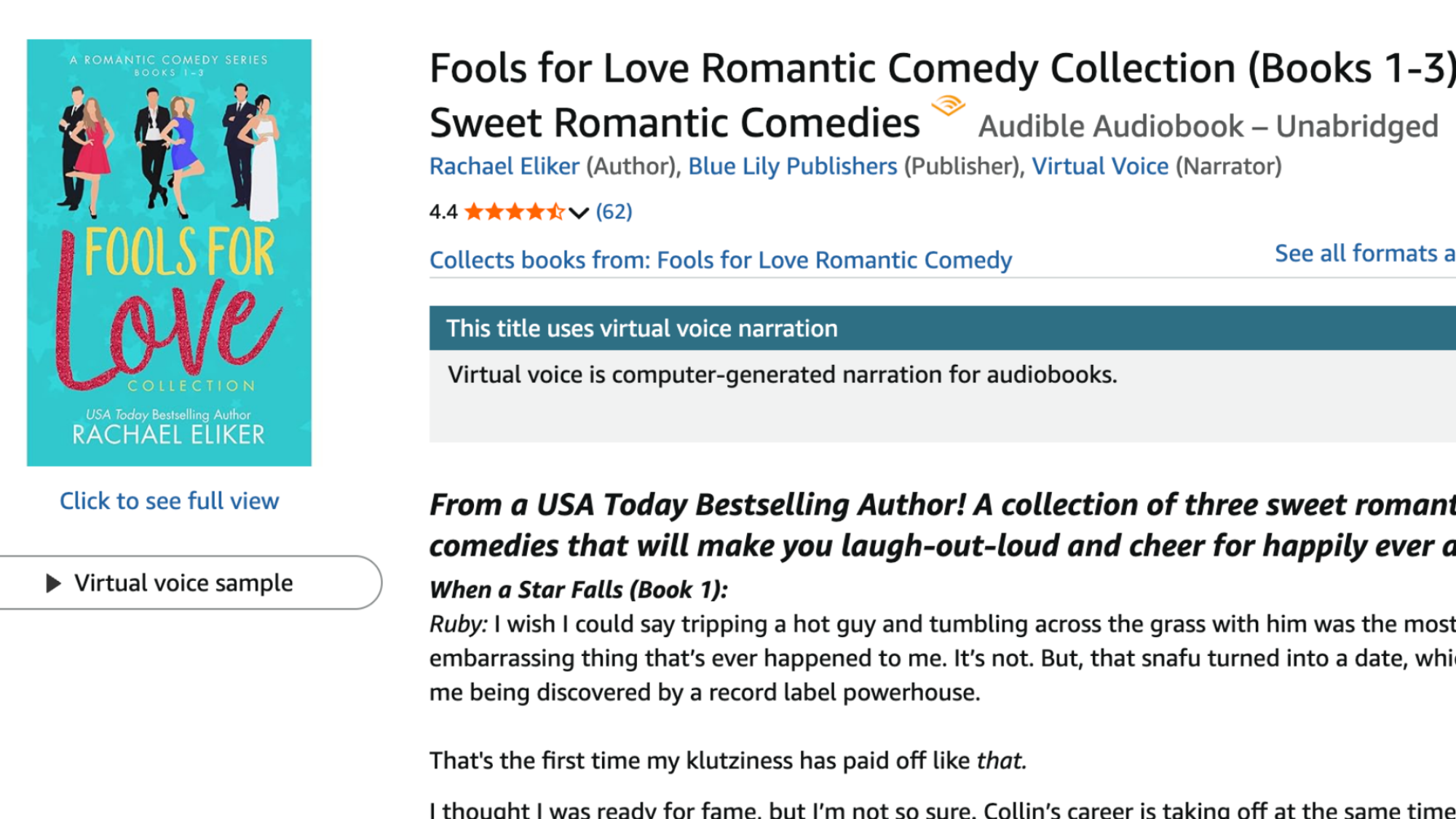
Task: Select the play triangle on Virtual voice sample
Action: [51, 582]
